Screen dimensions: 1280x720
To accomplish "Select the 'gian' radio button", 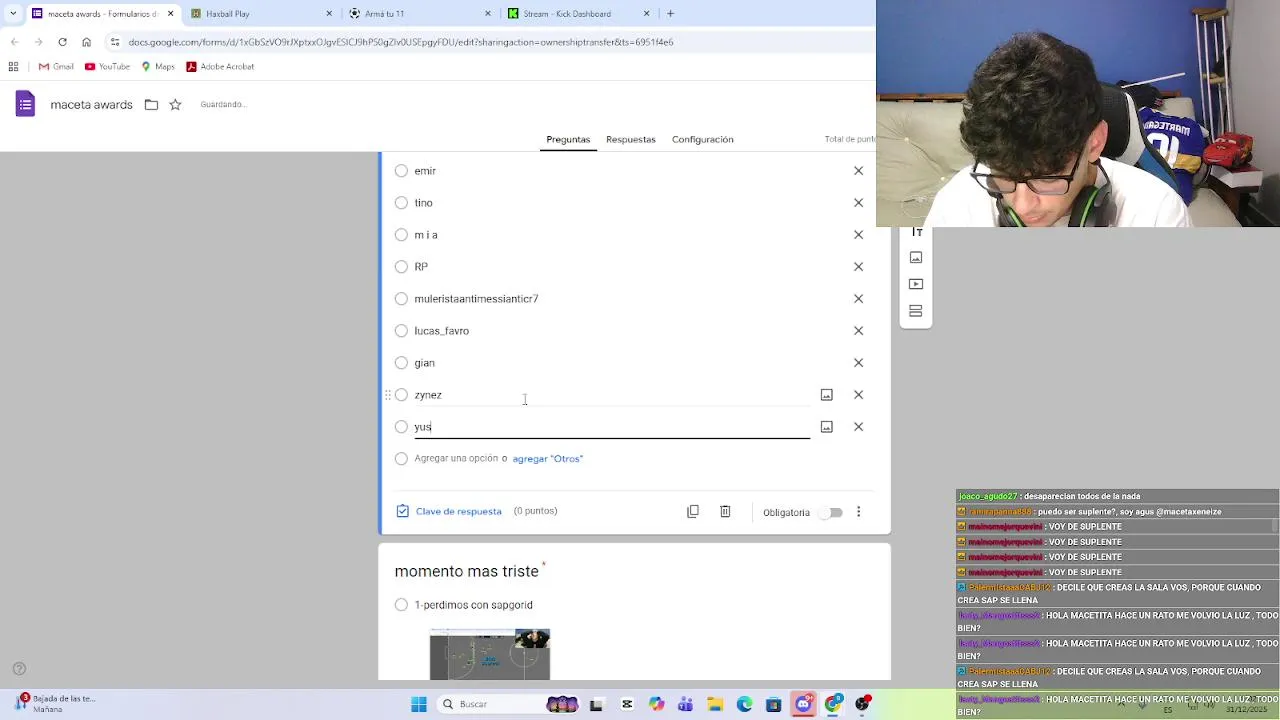I will 401,363.
